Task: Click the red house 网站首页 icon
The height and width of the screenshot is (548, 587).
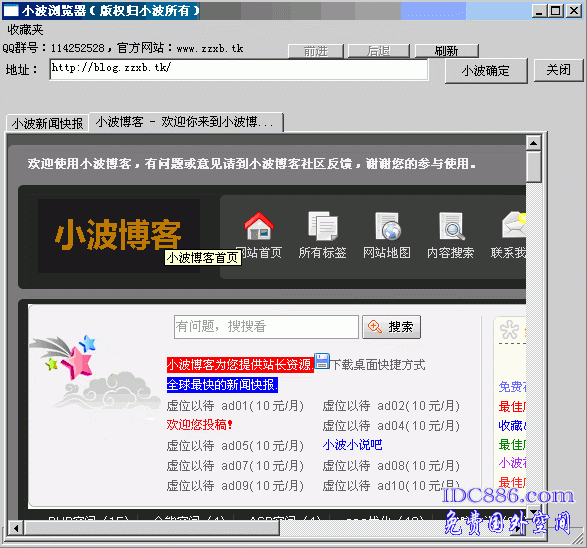Action: tap(259, 226)
